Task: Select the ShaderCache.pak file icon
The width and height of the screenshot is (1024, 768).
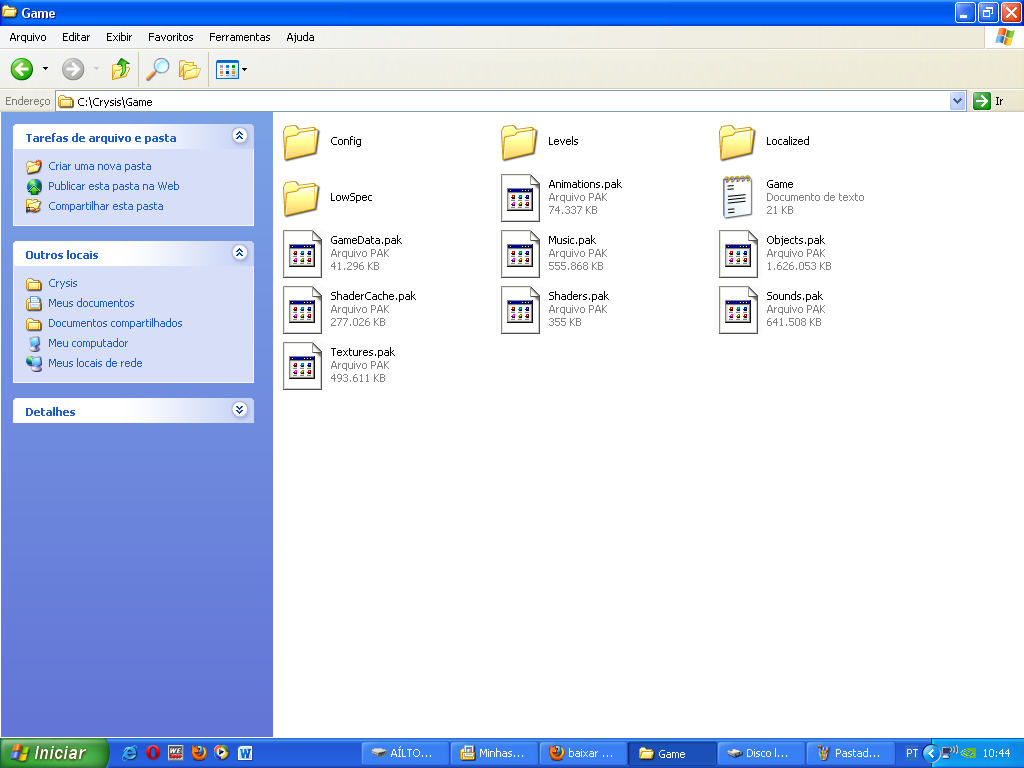Action: coord(302,310)
